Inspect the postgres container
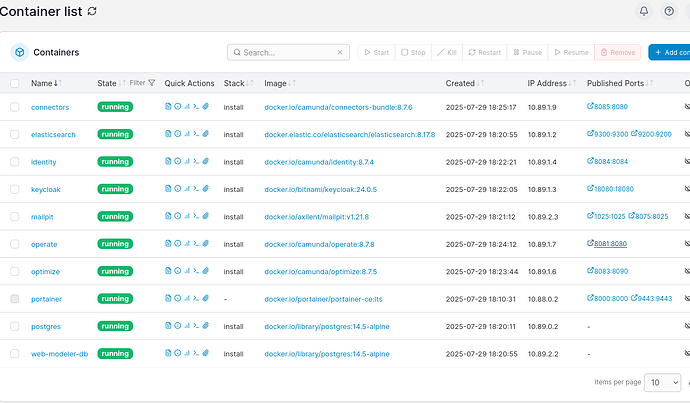 (x=177, y=326)
